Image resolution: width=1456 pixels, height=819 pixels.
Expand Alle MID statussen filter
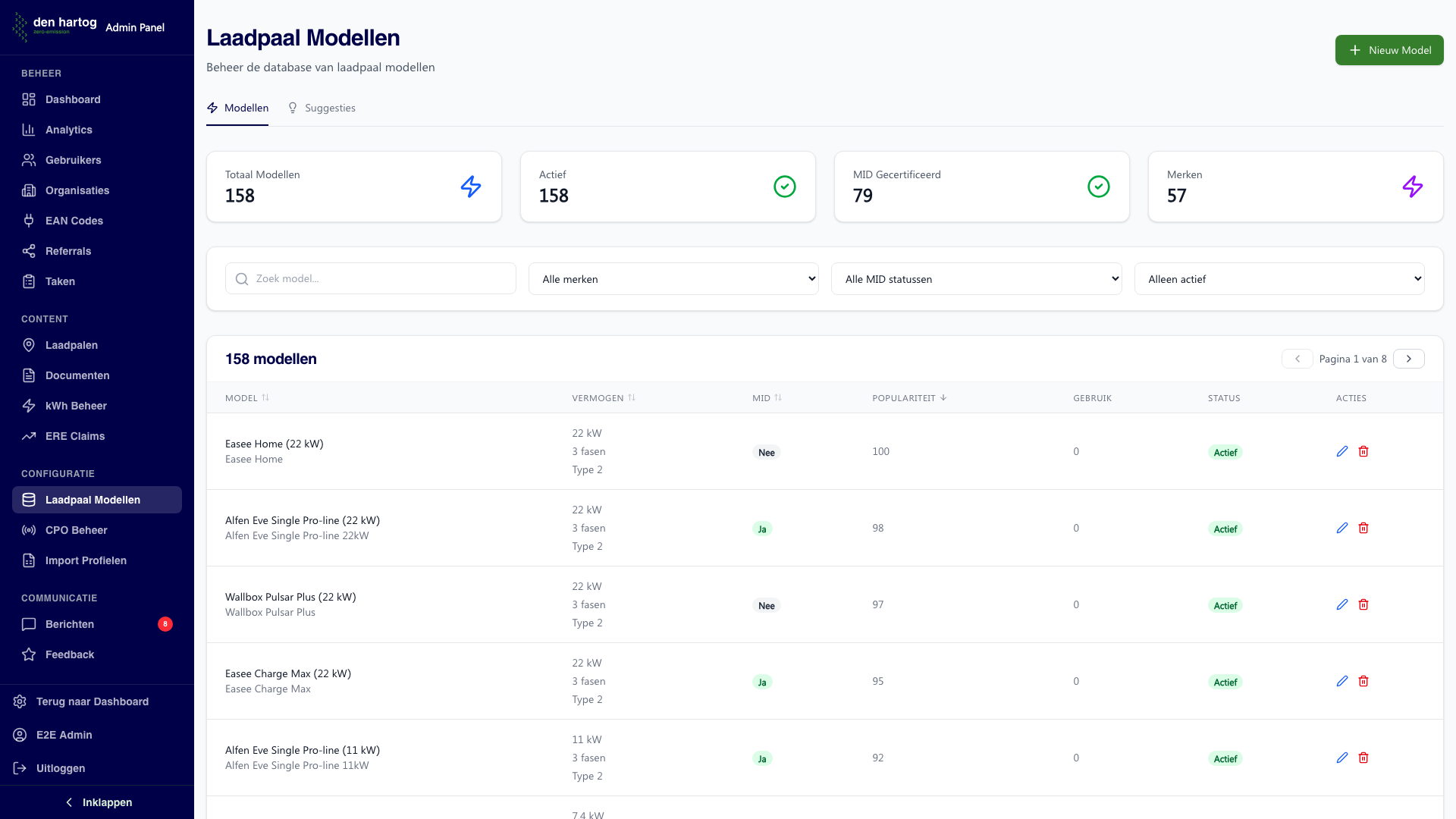[976, 279]
